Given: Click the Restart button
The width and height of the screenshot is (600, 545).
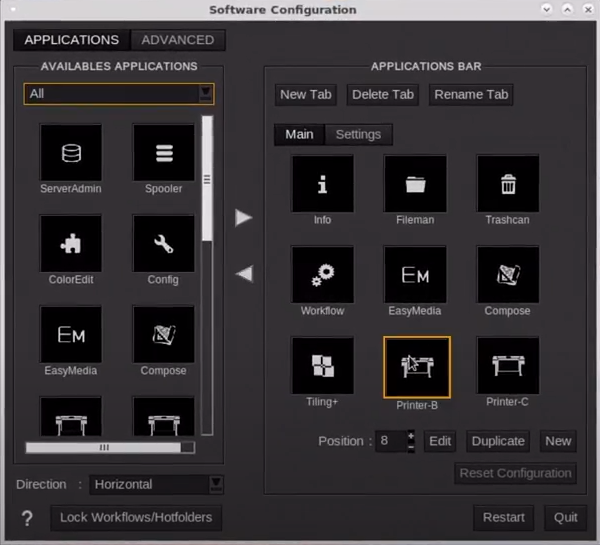Looking at the screenshot, I should [x=504, y=518].
